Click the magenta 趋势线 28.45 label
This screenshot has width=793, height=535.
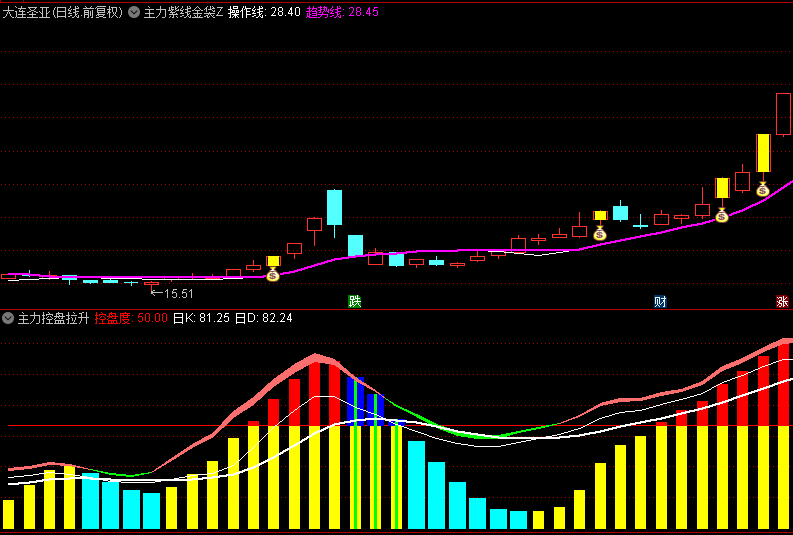coord(342,13)
